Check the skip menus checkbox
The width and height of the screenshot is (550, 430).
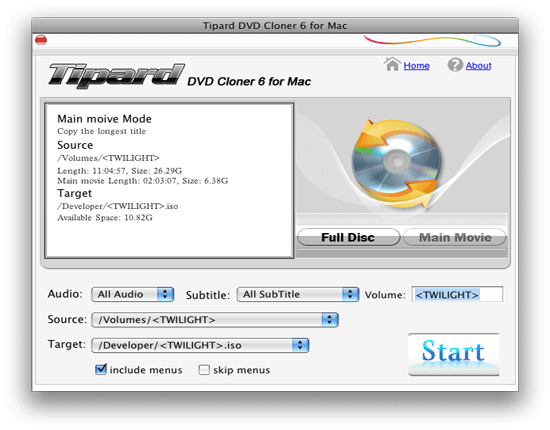click(204, 370)
